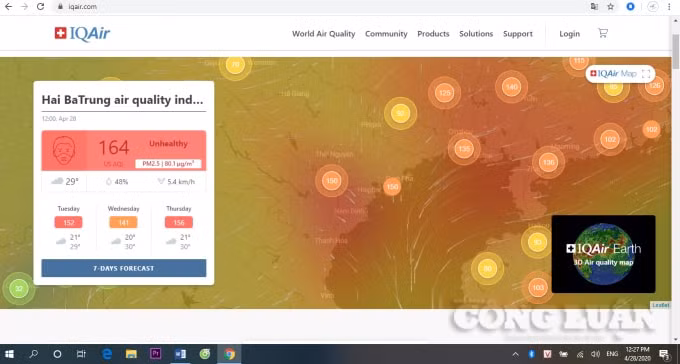Open the World Air Quality menu
The image size is (680, 364).
(x=324, y=34)
